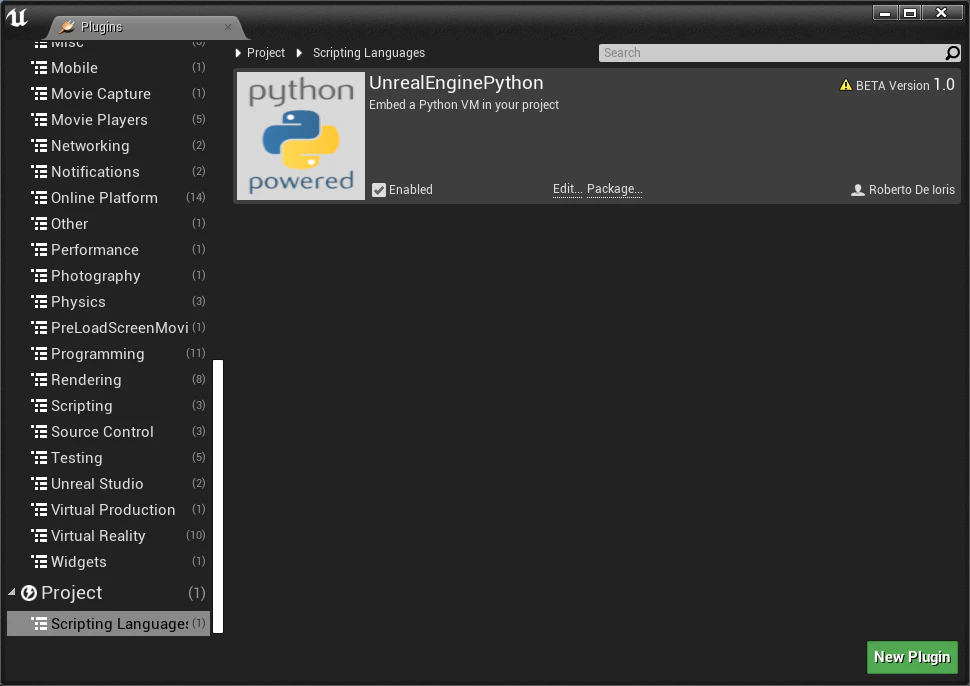Click the list icon beside Mobile
The image size is (970, 686).
[x=40, y=68]
